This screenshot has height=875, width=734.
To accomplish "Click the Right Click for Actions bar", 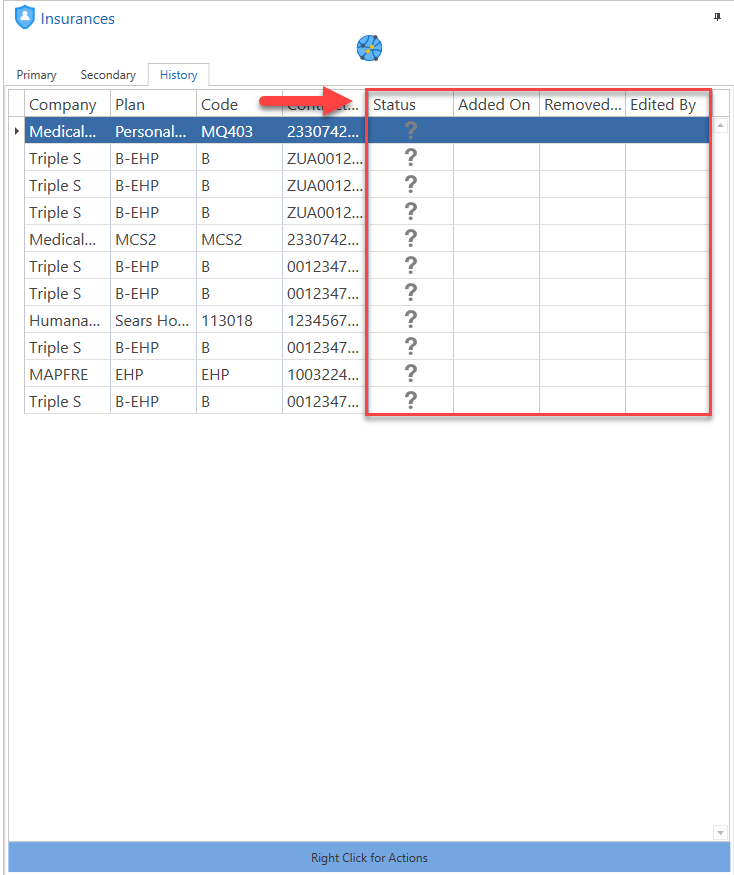I will tap(370, 857).
